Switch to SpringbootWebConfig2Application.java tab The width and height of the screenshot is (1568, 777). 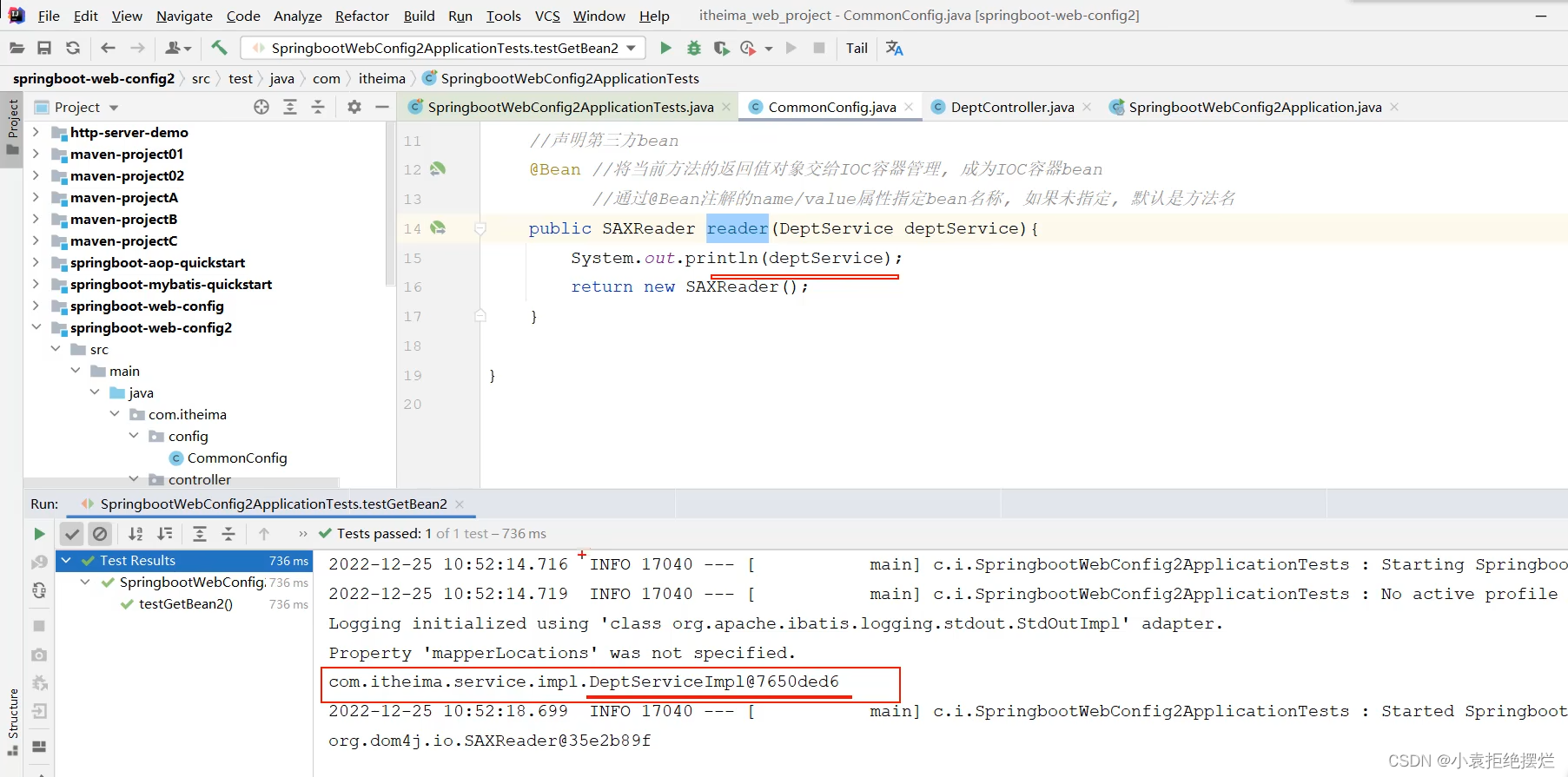[x=1255, y=107]
